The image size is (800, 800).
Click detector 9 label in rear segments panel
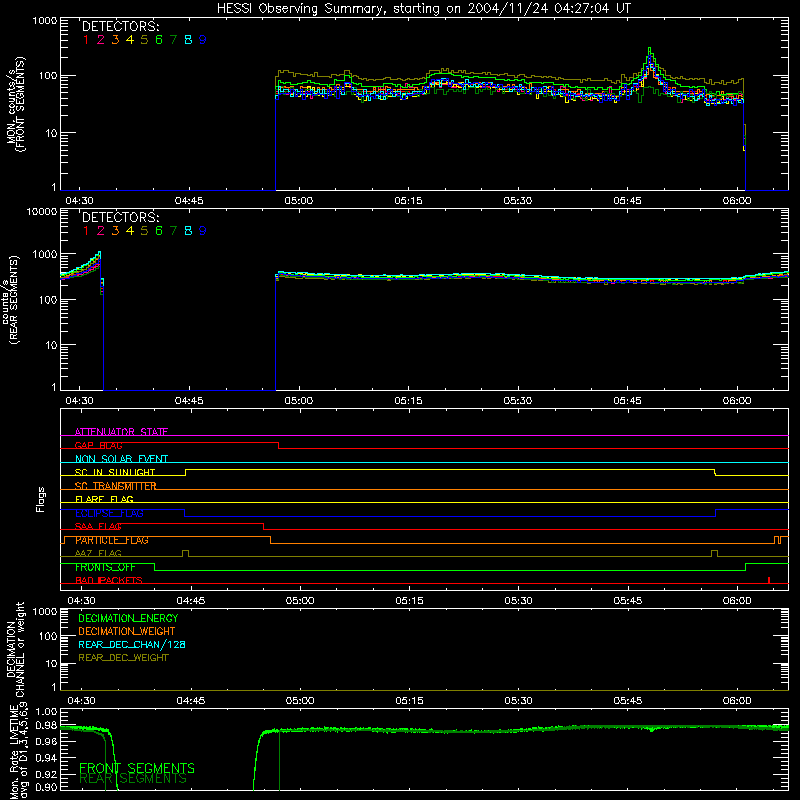203,231
